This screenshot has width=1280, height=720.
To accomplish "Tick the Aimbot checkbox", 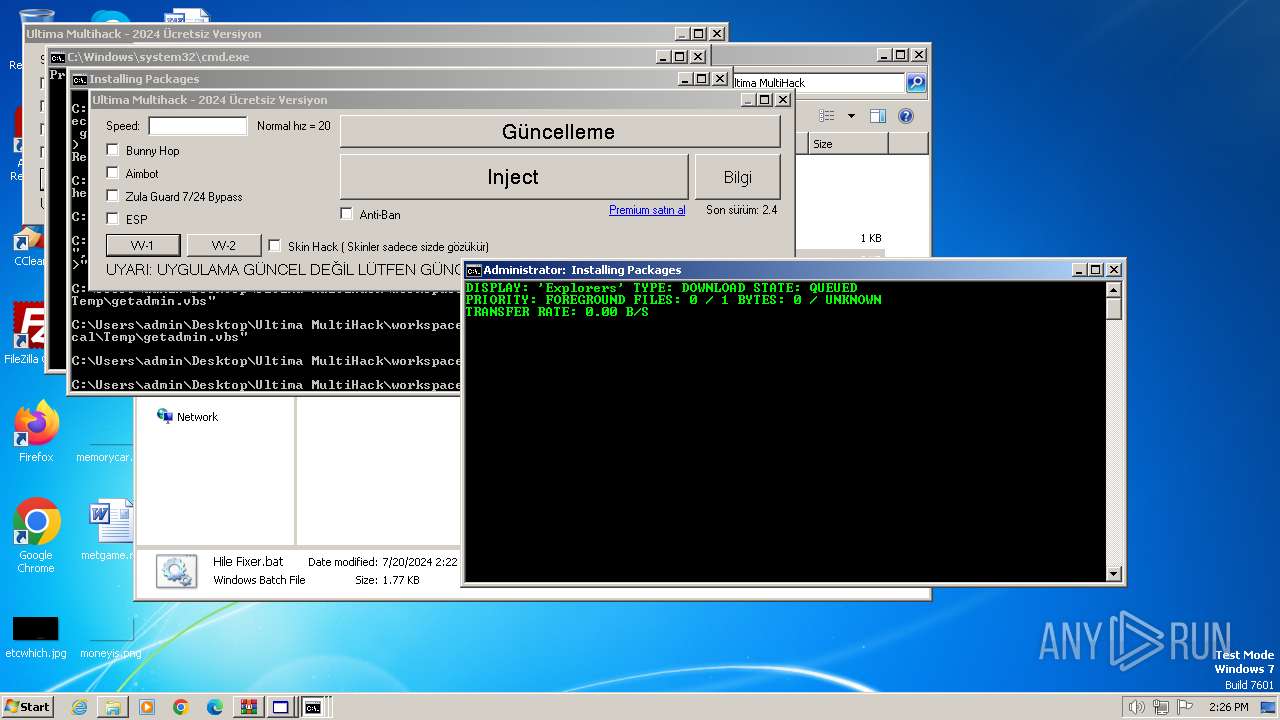I will (113, 174).
